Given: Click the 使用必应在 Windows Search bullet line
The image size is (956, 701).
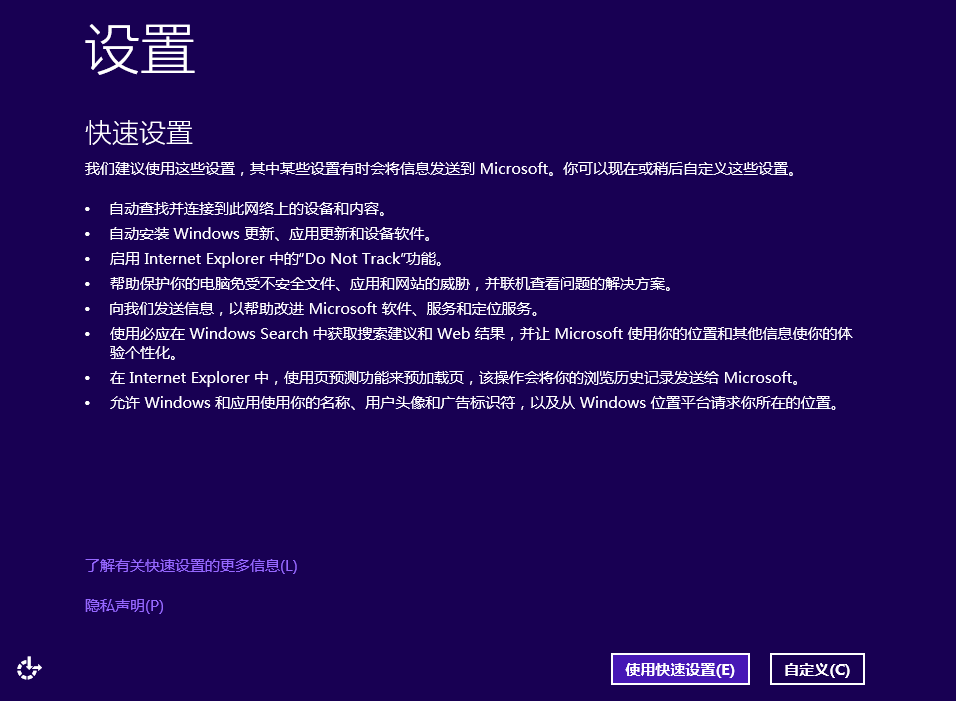Looking at the screenshot, I should 480,334.
